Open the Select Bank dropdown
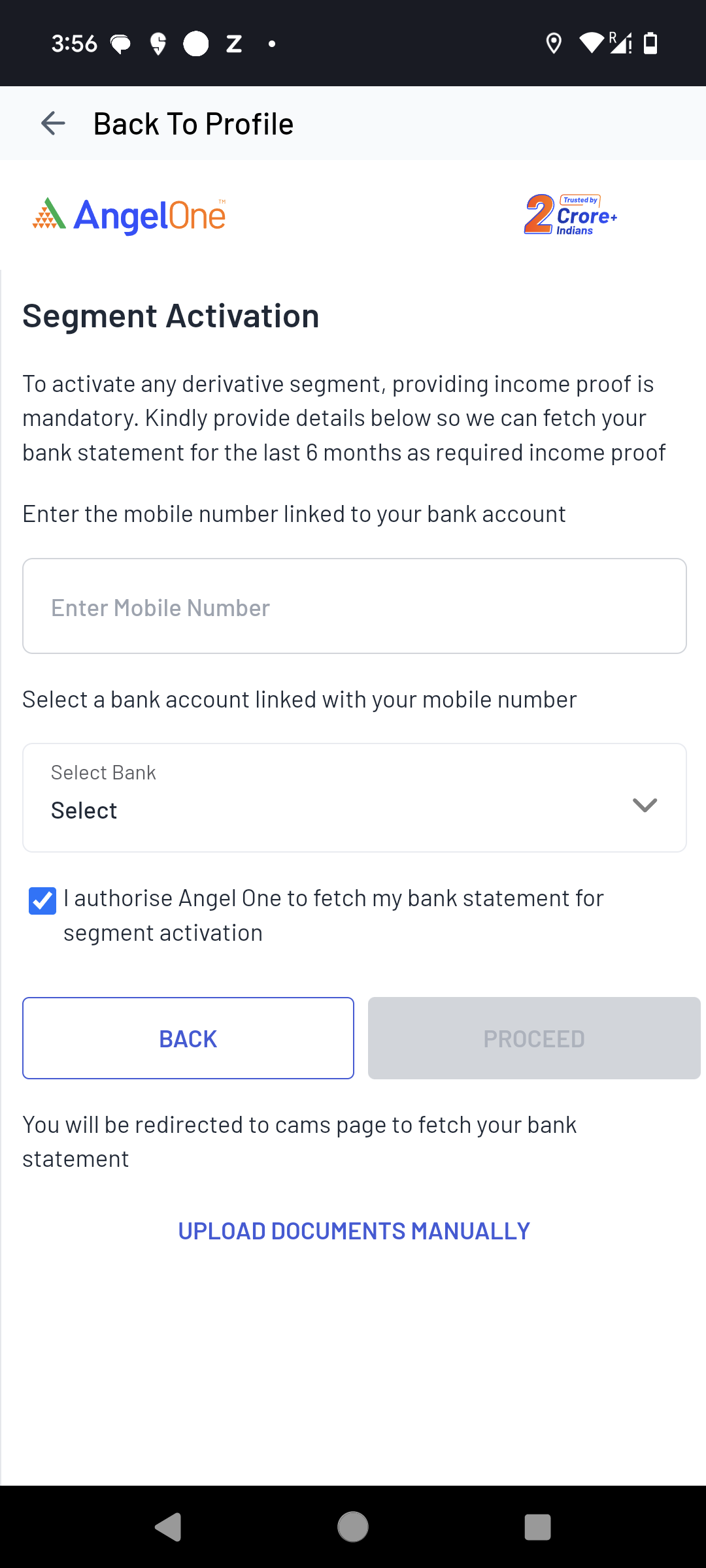Viewport: 706px width, 1568px height. click(x=327, y=798)
